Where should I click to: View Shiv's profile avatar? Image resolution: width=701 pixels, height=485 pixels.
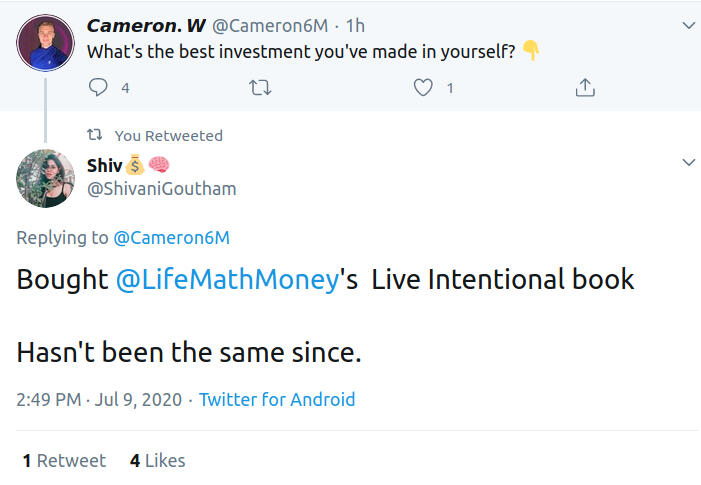point(46,180)
